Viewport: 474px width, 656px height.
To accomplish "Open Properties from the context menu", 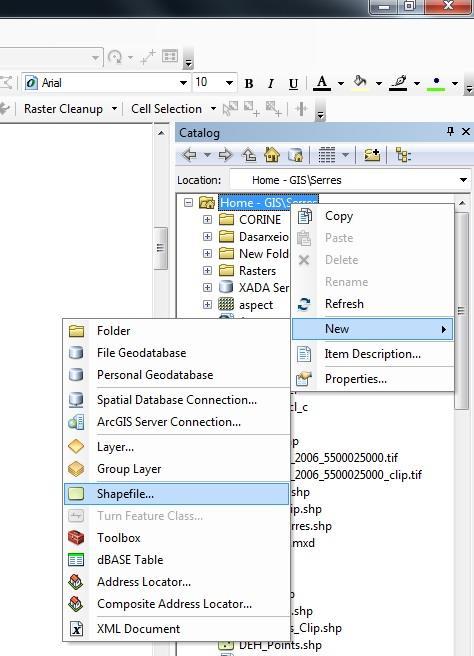I will (372, 379).
